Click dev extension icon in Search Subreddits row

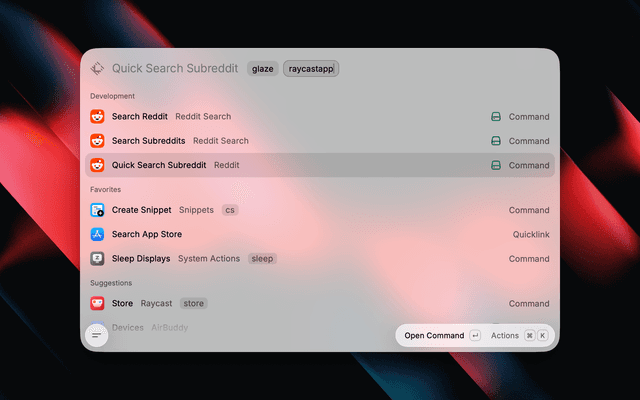pyautogui.click(x=496, y=141)
